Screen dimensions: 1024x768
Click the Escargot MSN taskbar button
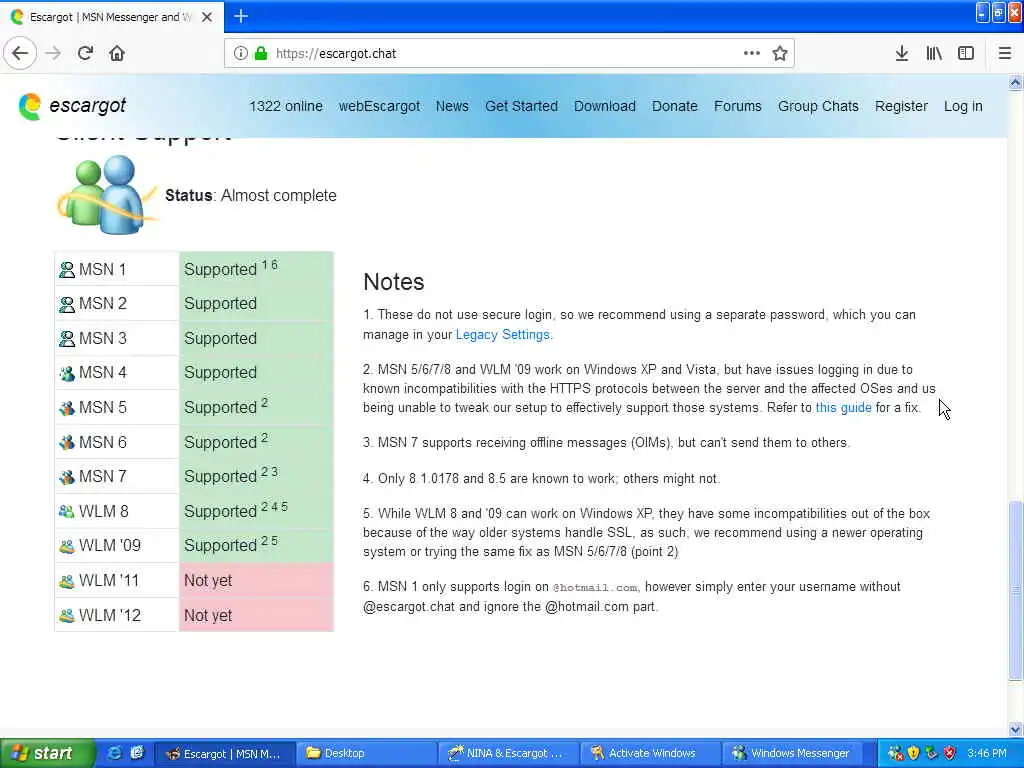pyautogui.click(x=223, y=753)
